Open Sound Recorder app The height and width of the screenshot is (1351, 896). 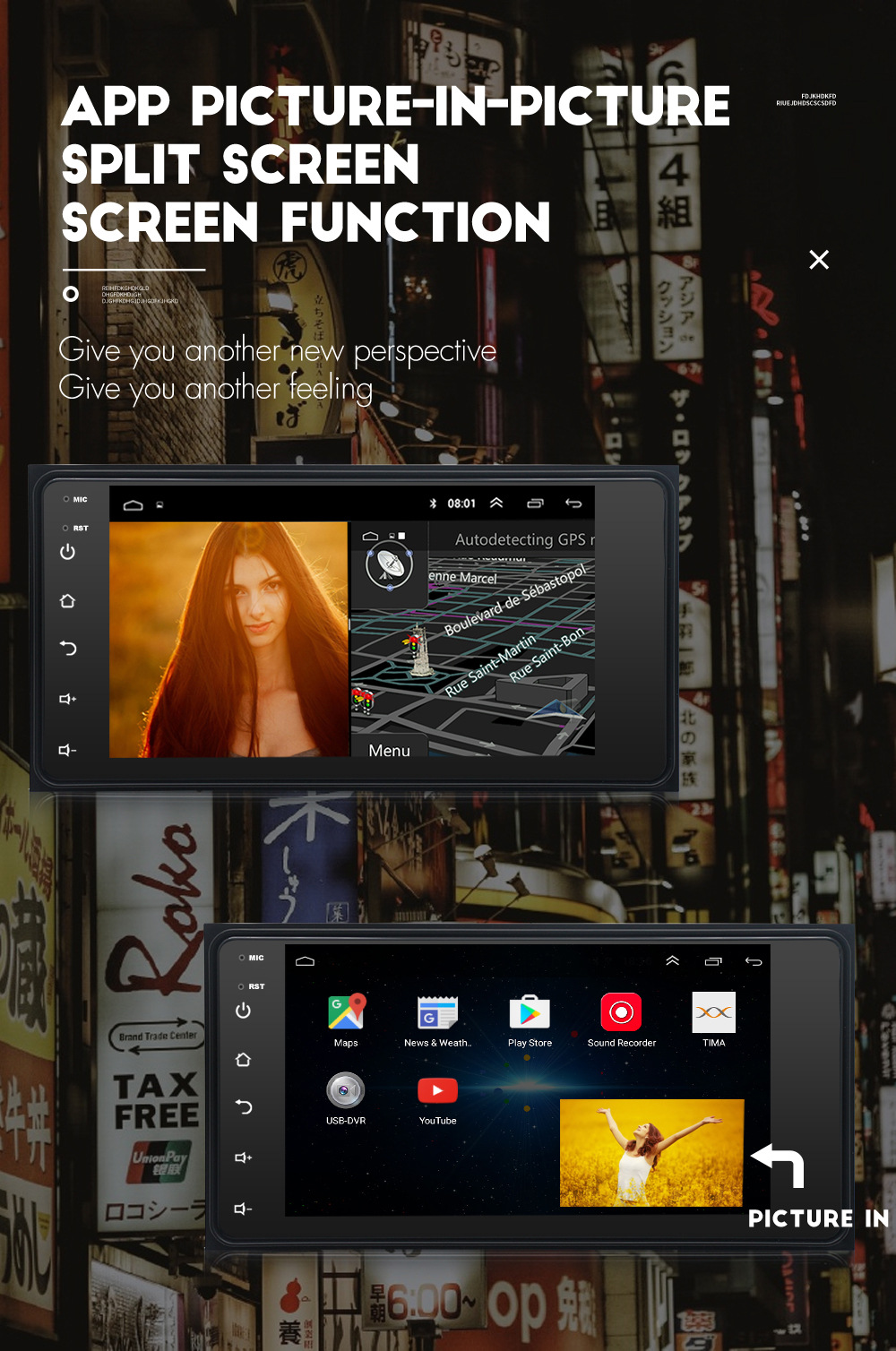pos(622,1020)
